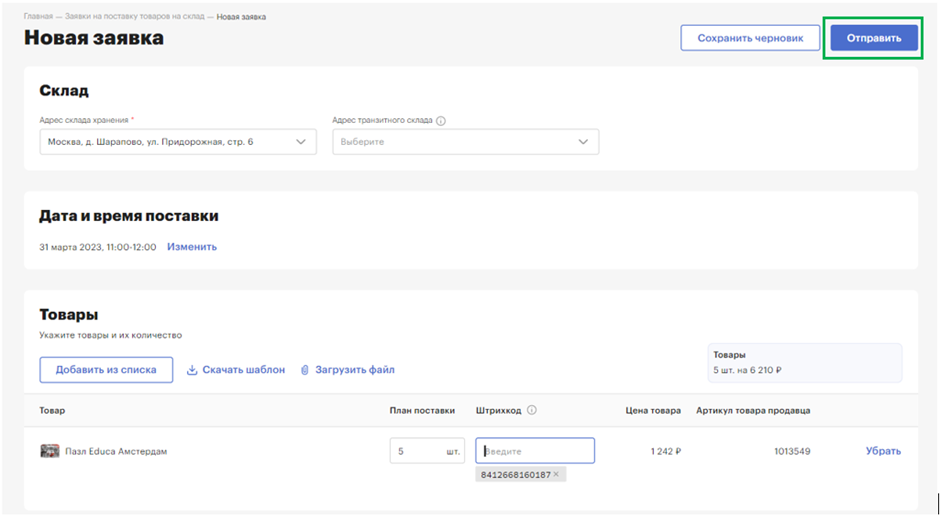Click the Товары summary box showing 6 210 ₽
Viewport: 940px width, 519px height.
(x=804, y=362)
